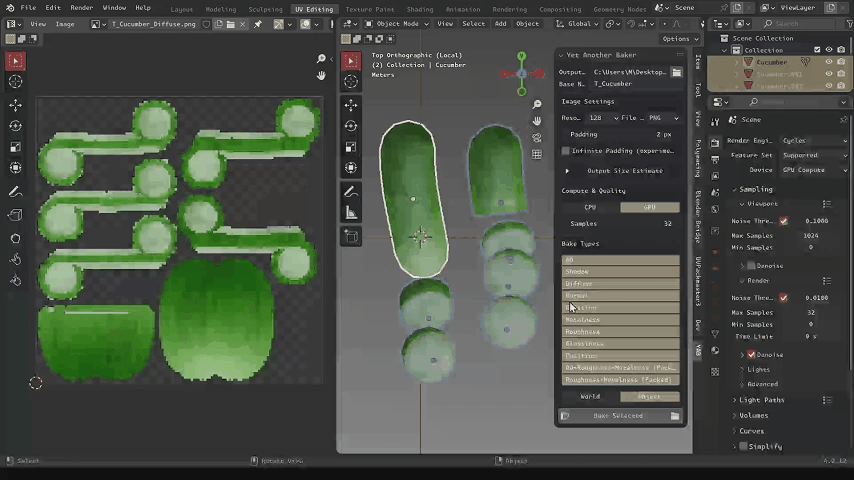854x480 pixels.
Task: Open the Render menu
Action: click(82, 8)
